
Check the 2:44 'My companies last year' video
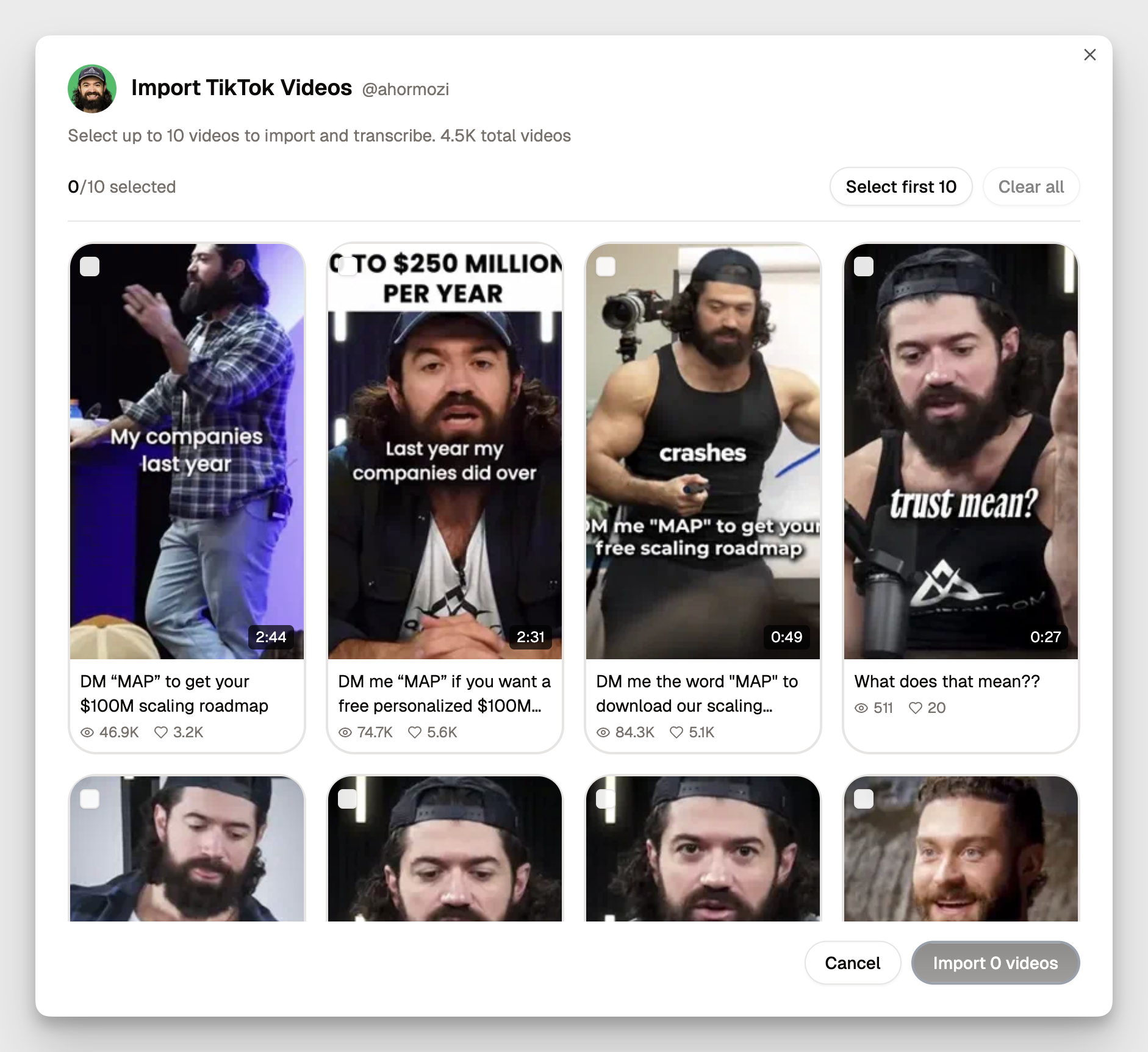[90, 267]
